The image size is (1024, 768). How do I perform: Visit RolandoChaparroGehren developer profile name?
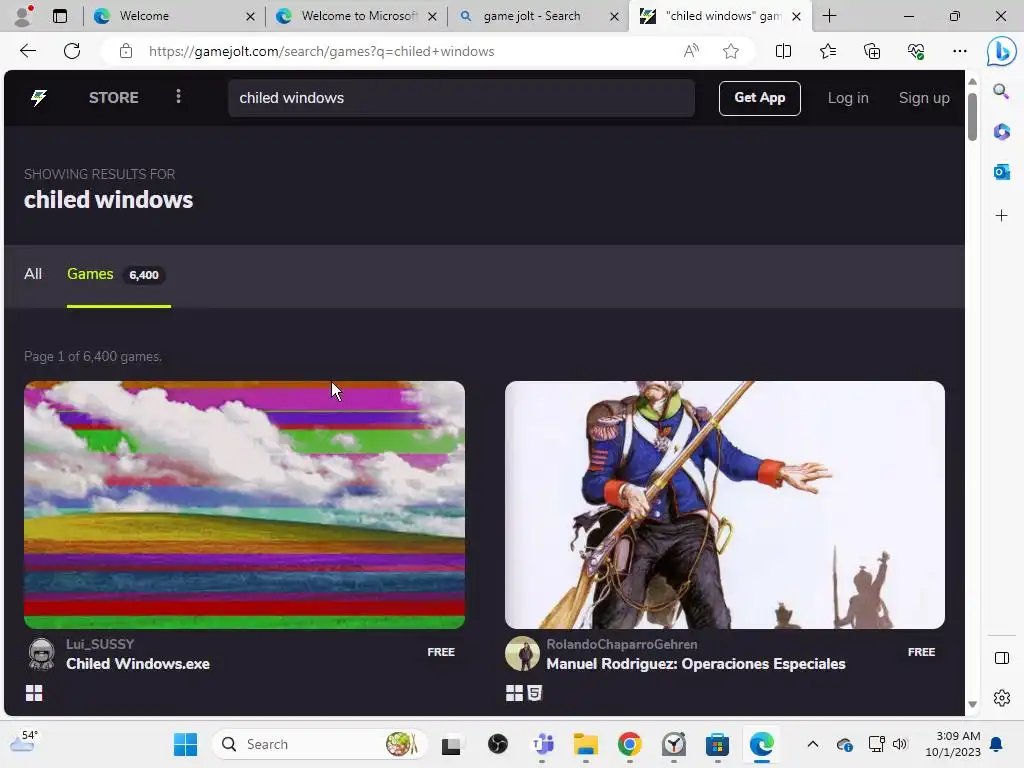(622, 645)
